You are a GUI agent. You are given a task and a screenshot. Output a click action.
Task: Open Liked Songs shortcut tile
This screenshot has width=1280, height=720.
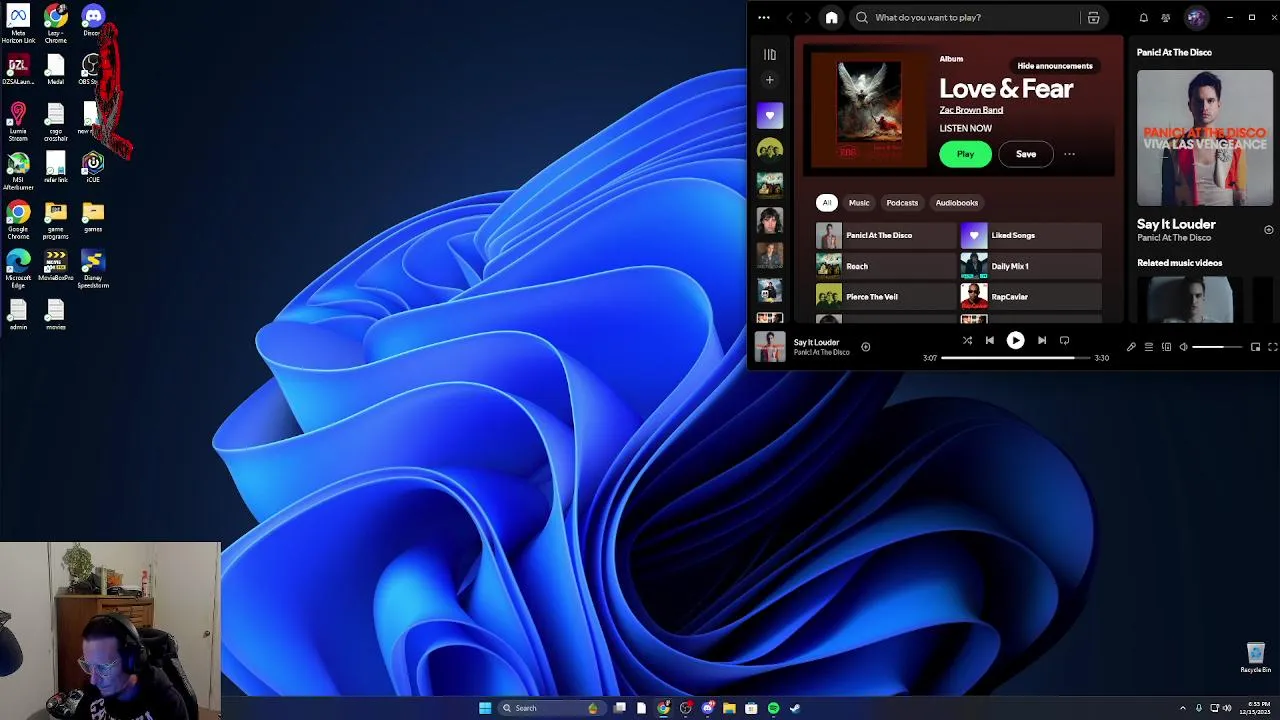click(1031, 236)
